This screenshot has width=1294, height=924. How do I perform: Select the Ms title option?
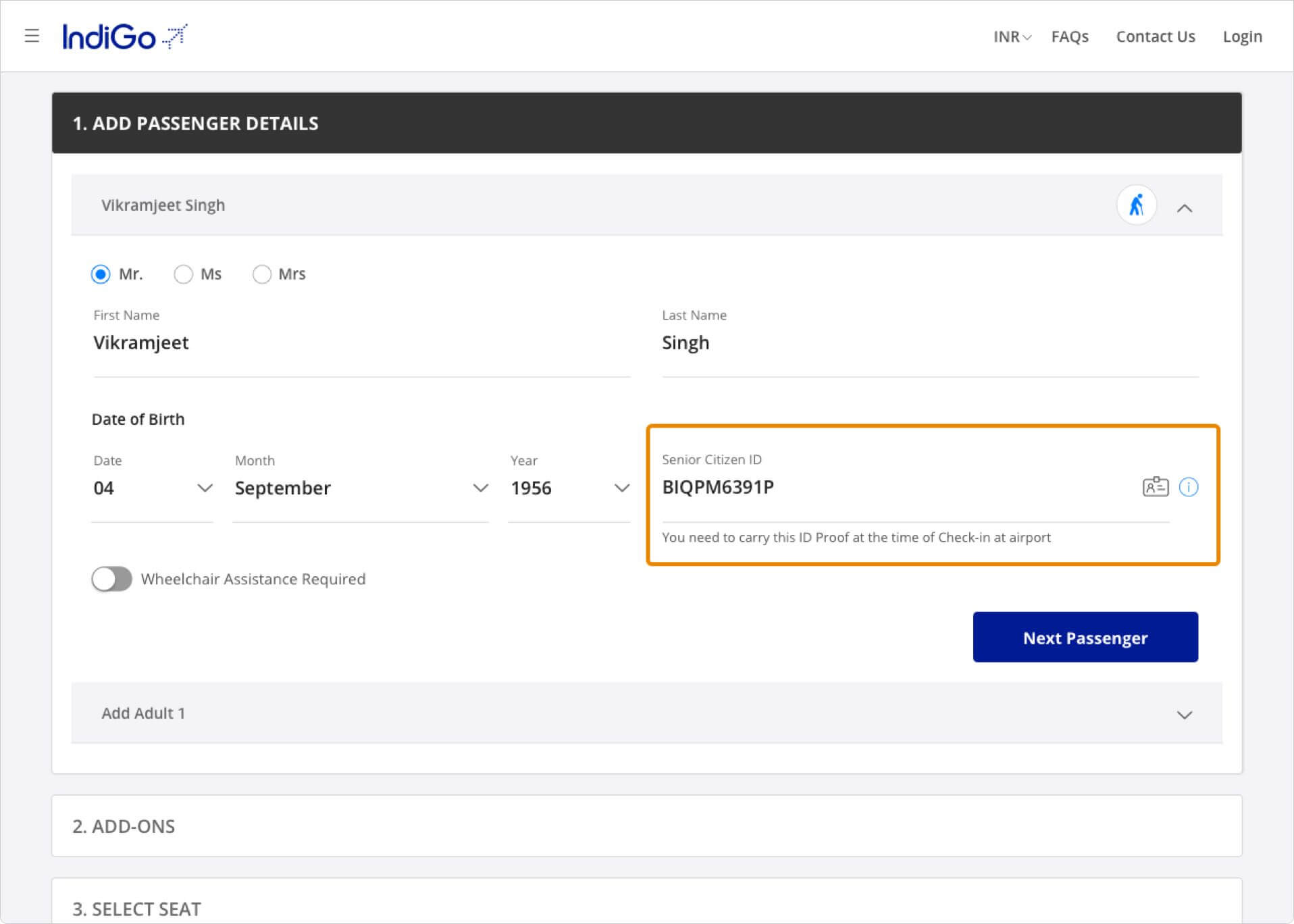coord(183,274)
